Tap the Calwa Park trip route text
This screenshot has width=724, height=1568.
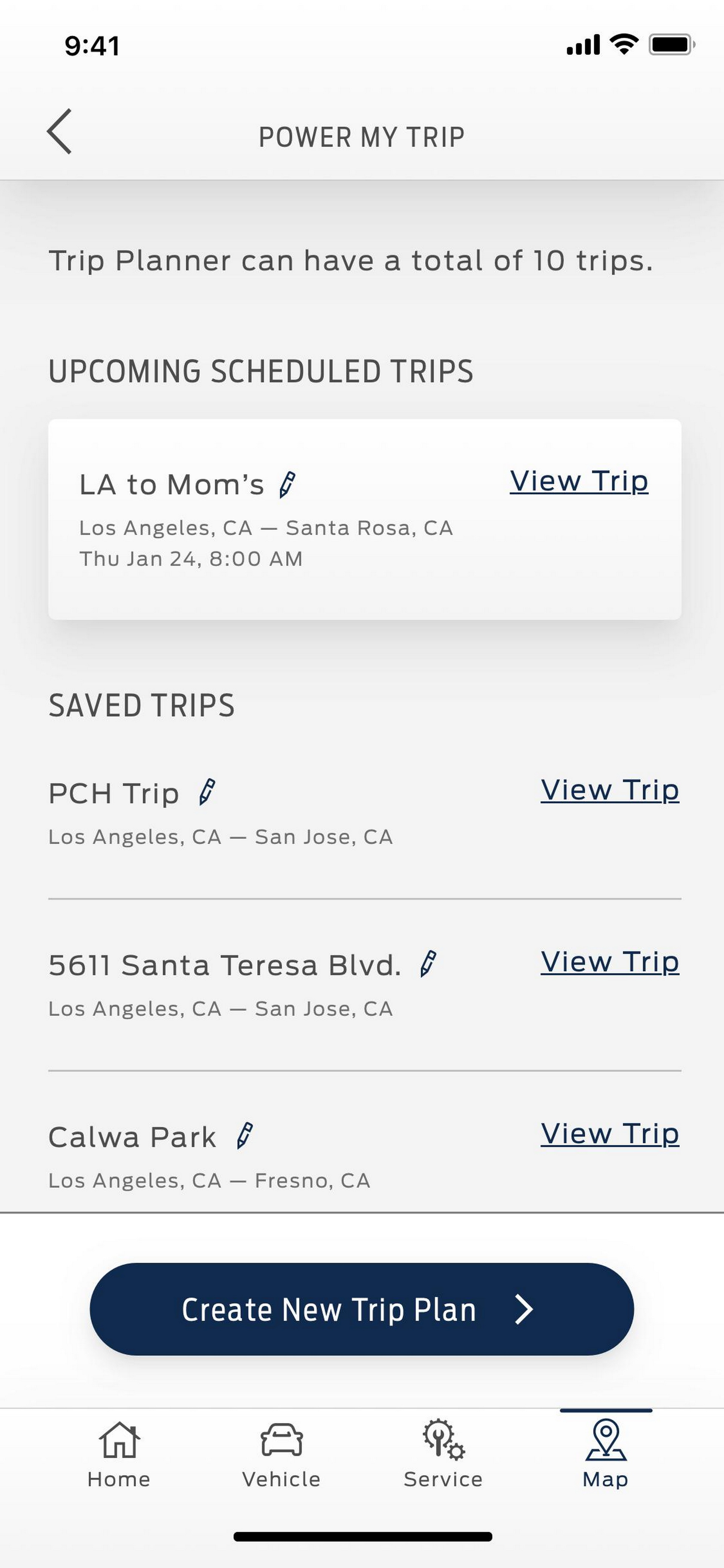pos(209,1181)
